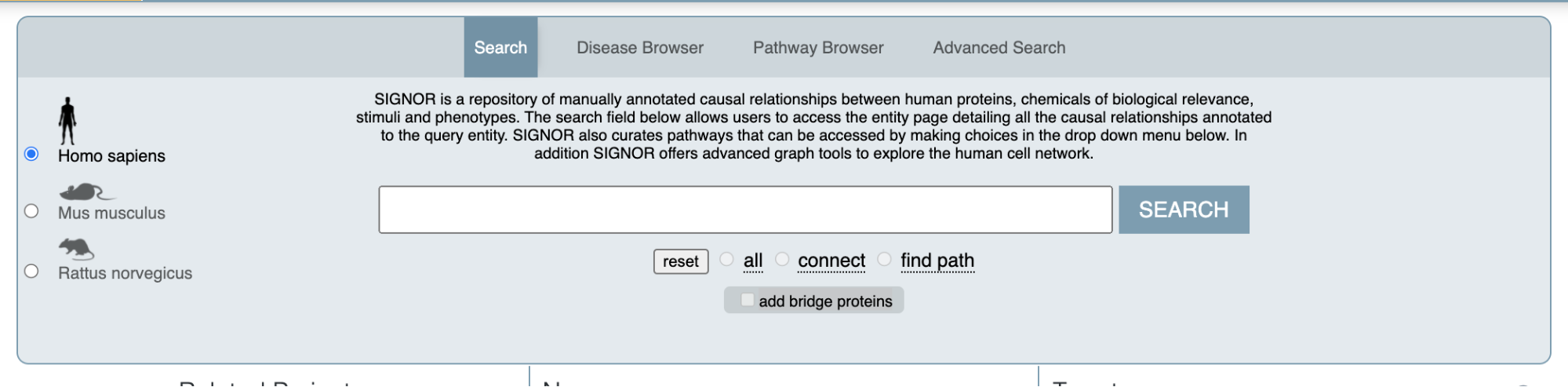Click the underlined 'connect' label text
The image size is (1568, 387).
tap(831, 261)
